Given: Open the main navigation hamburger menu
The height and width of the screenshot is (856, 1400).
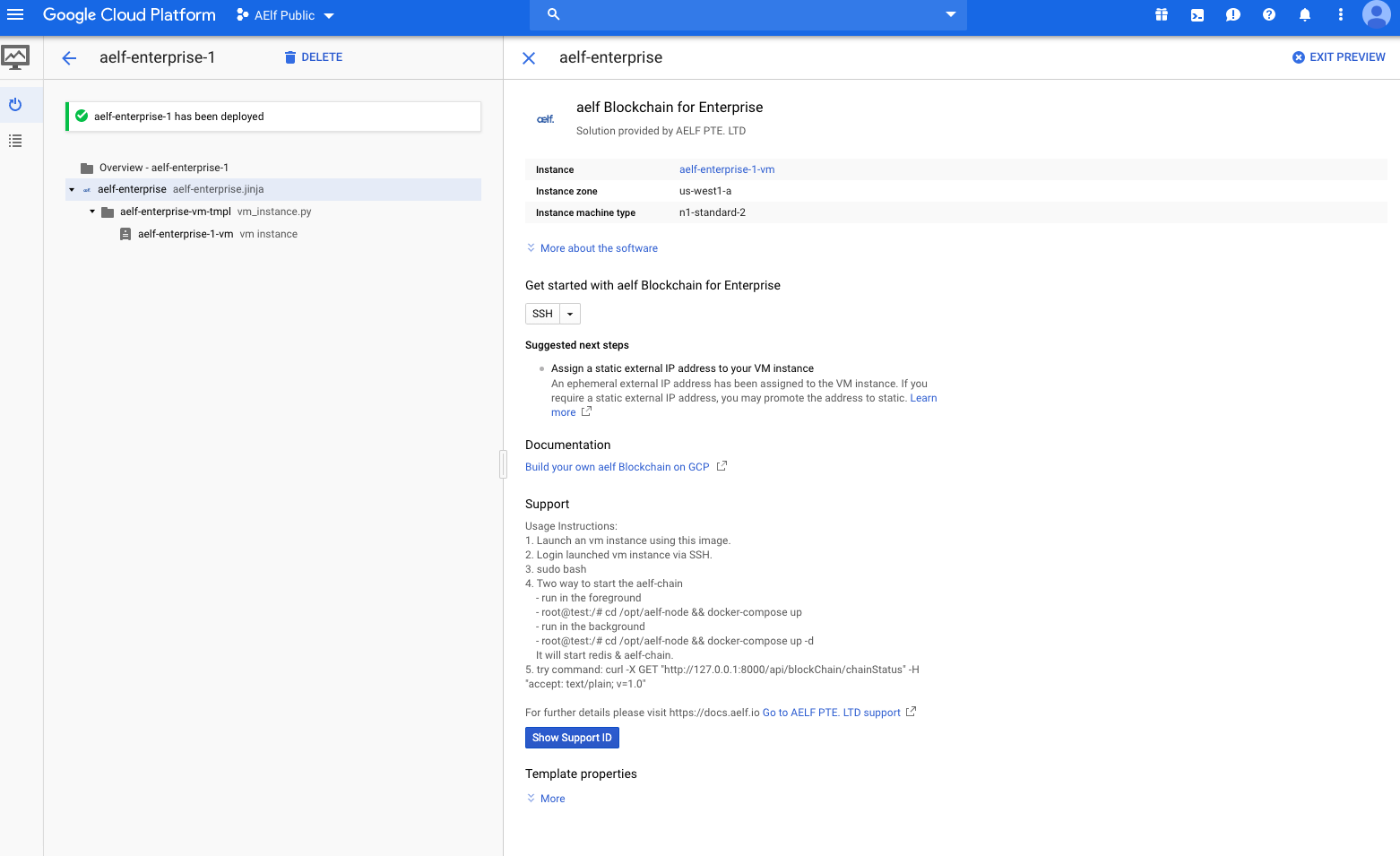Looking at the screenshot, I should [15, 15].
